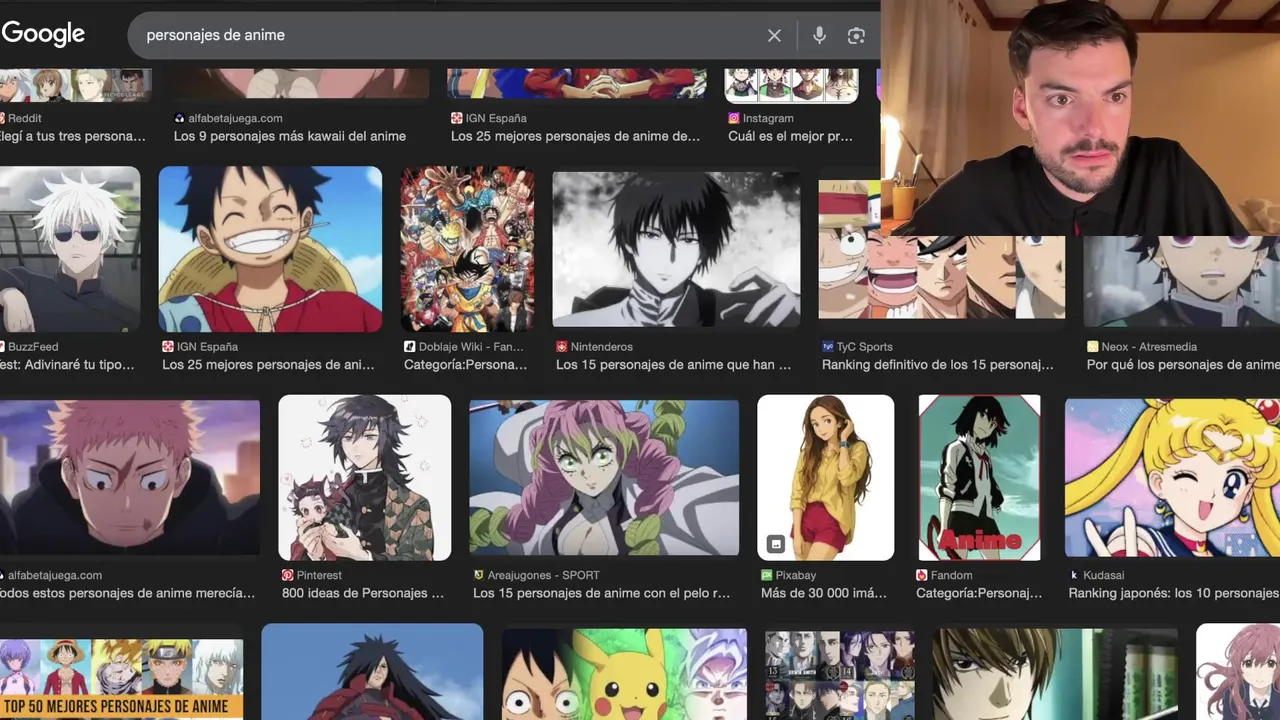Open 'Por qué los personajes de anime' link
Image resolution: width=1280 pixels, height=720 pixels.
pyautogui.click(x=1183, y=365)
